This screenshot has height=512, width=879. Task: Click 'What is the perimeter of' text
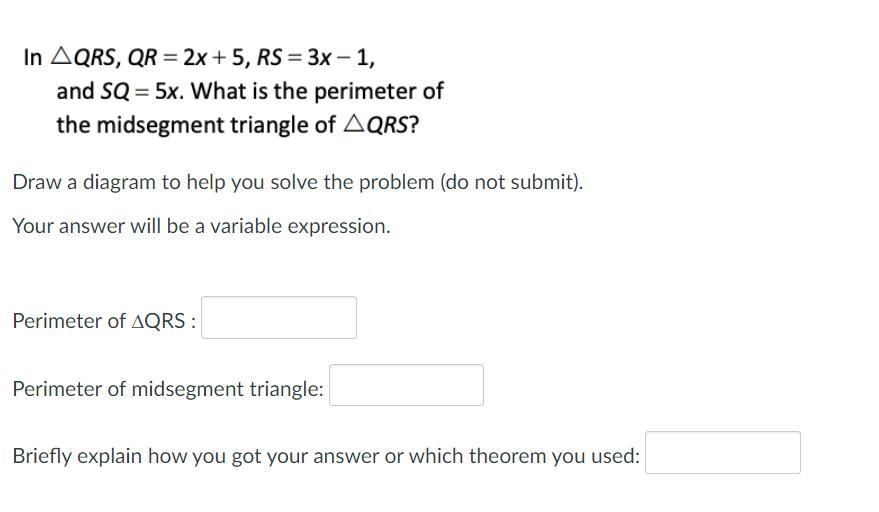[317, 91]
